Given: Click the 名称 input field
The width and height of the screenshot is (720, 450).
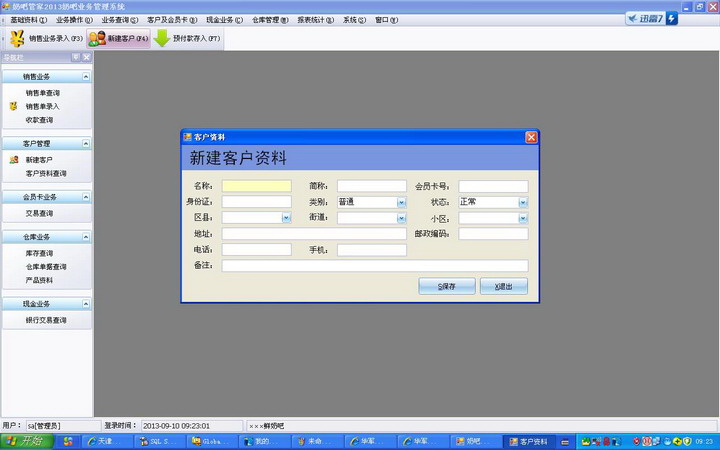Looking at the screenshot, I should click(257, 186).
